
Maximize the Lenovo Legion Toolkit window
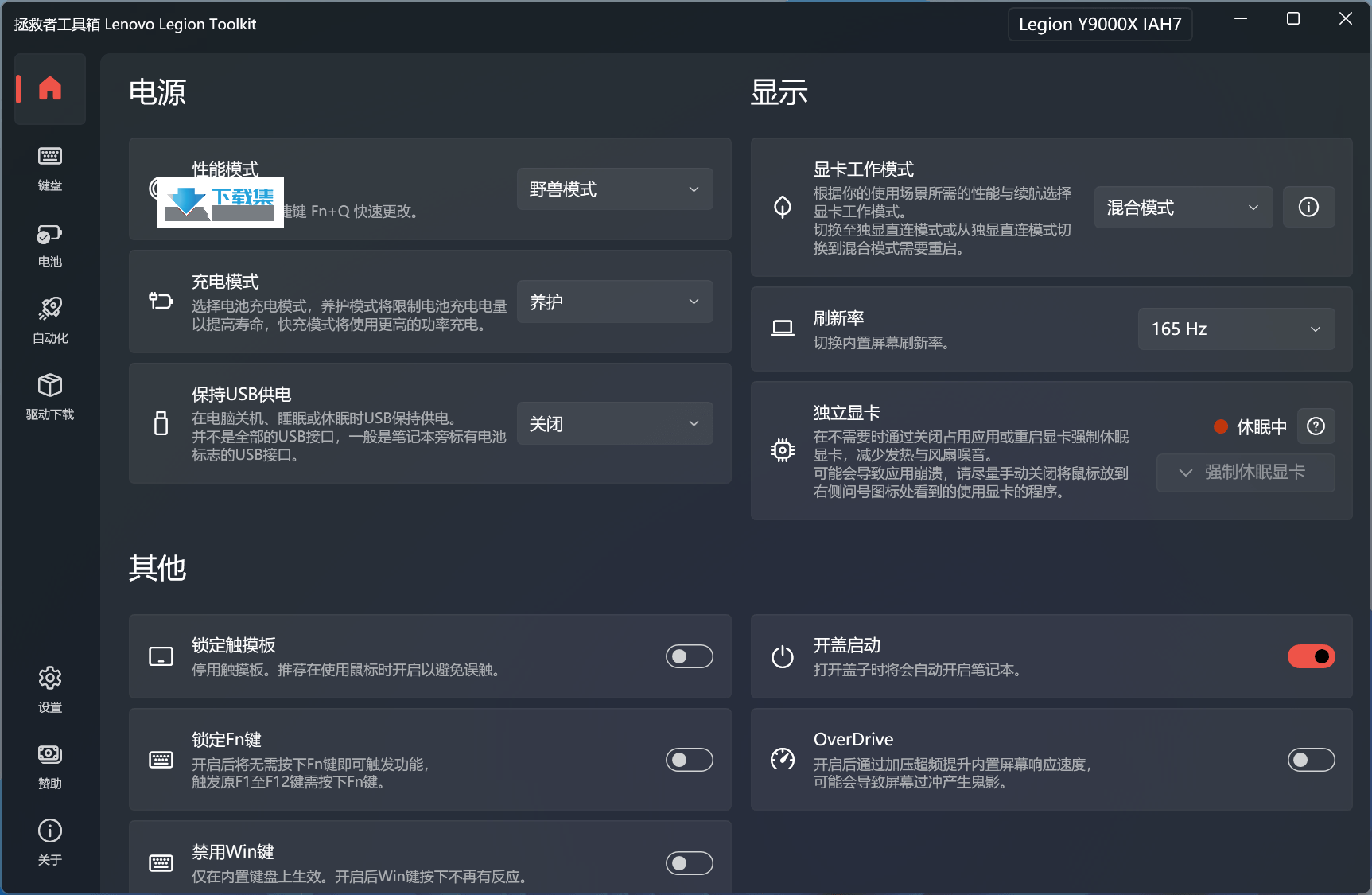click(x=1293, y=18)
